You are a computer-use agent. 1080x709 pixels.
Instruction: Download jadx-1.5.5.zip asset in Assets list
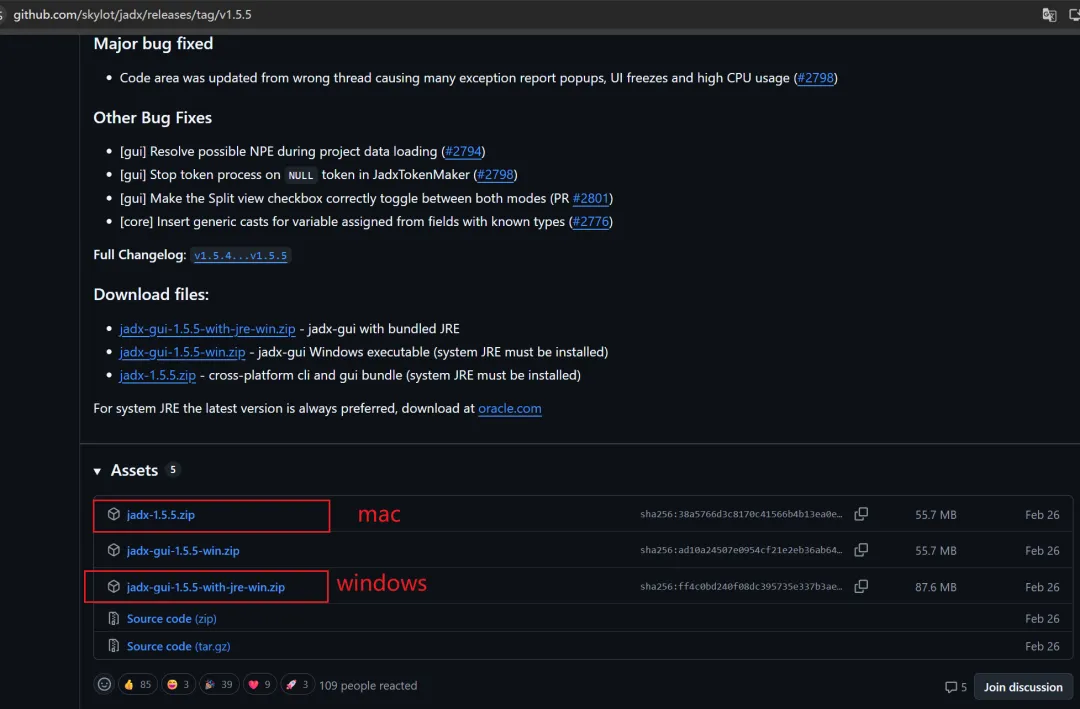coord(160,515)
